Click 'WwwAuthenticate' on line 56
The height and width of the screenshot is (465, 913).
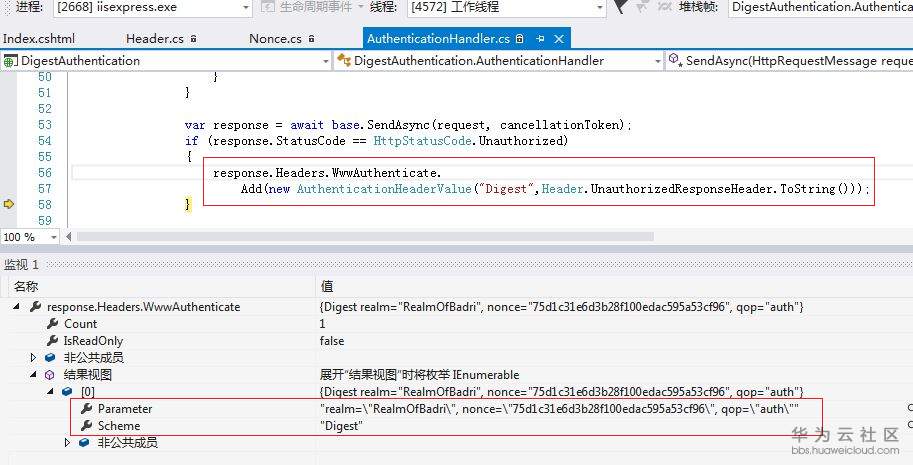click(384, 173)
